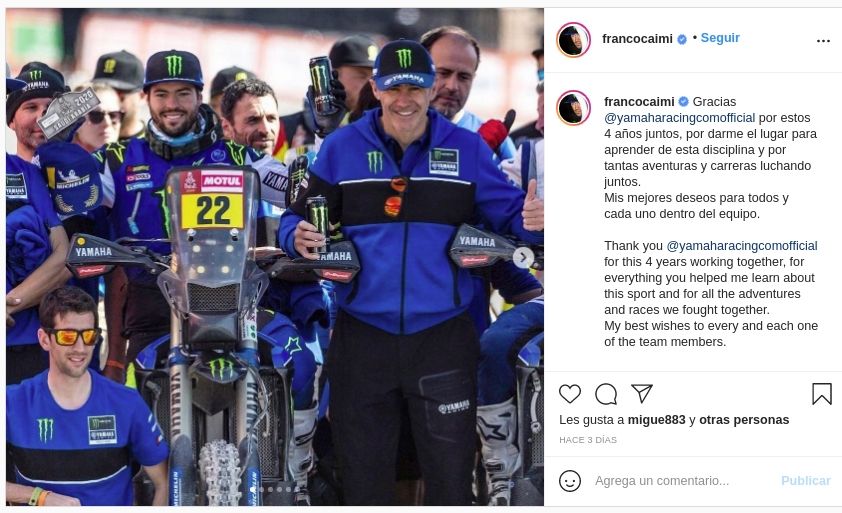Open the HACE 3 DÍAS timestamp link
Image resolution: width=842 pixels, height=513 pixels.
pos(588,440)
